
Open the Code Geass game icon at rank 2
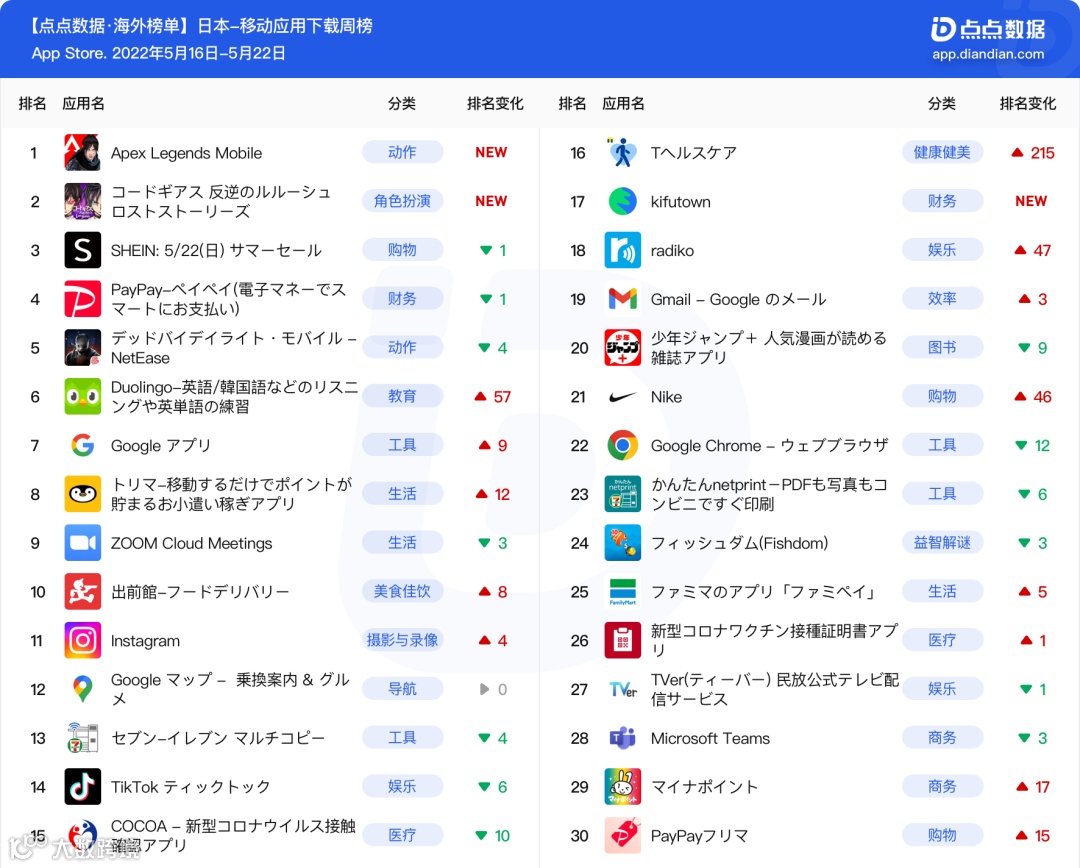coord(82,201)
